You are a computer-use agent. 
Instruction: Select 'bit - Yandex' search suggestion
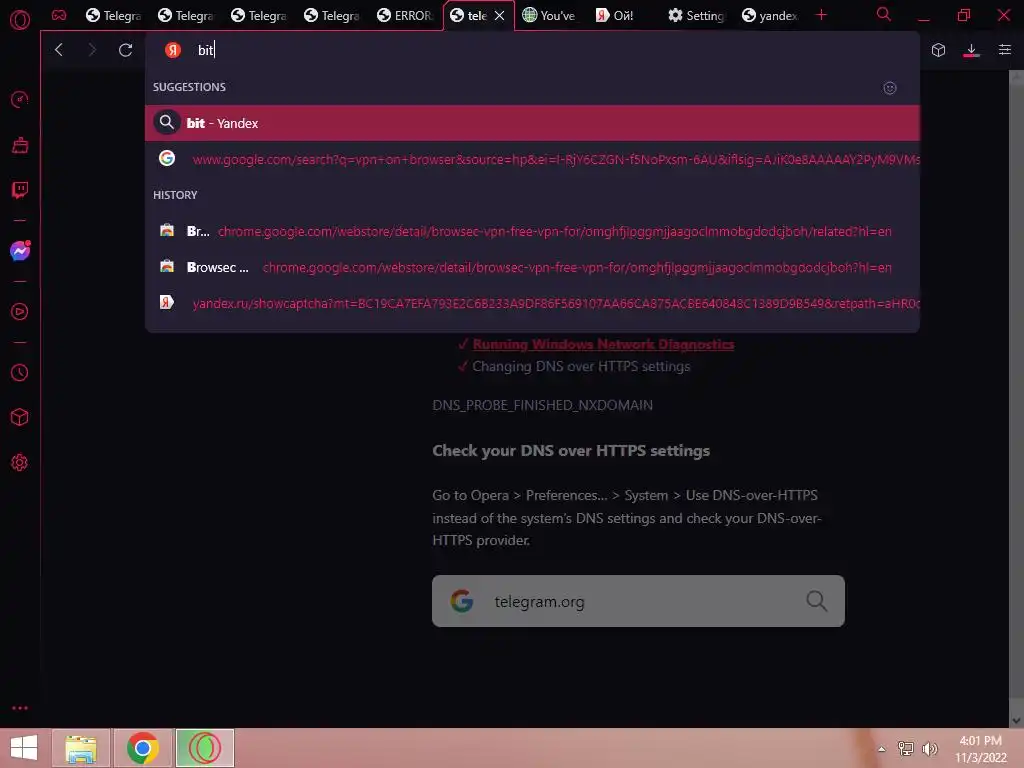pyautogui.click(x=532, y=123)
